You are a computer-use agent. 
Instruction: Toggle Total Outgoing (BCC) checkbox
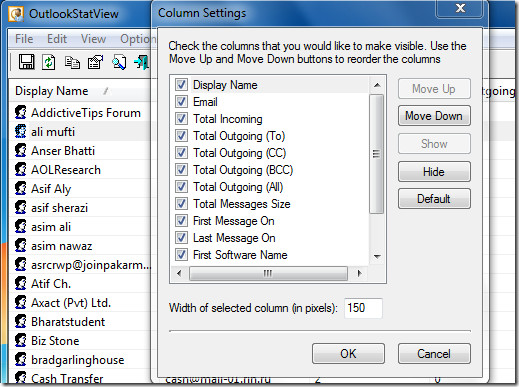tap(181, 169)
